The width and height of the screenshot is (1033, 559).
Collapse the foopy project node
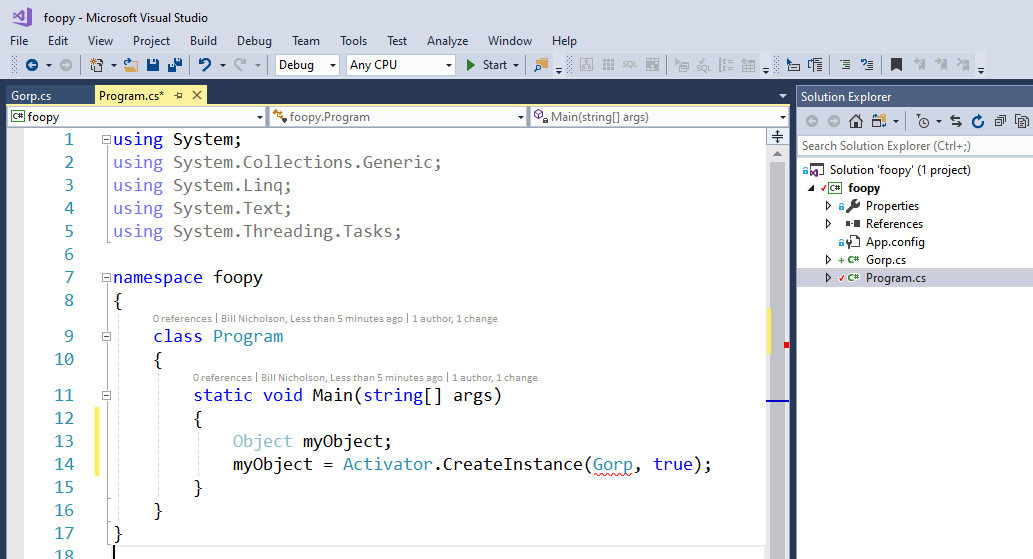811,188
